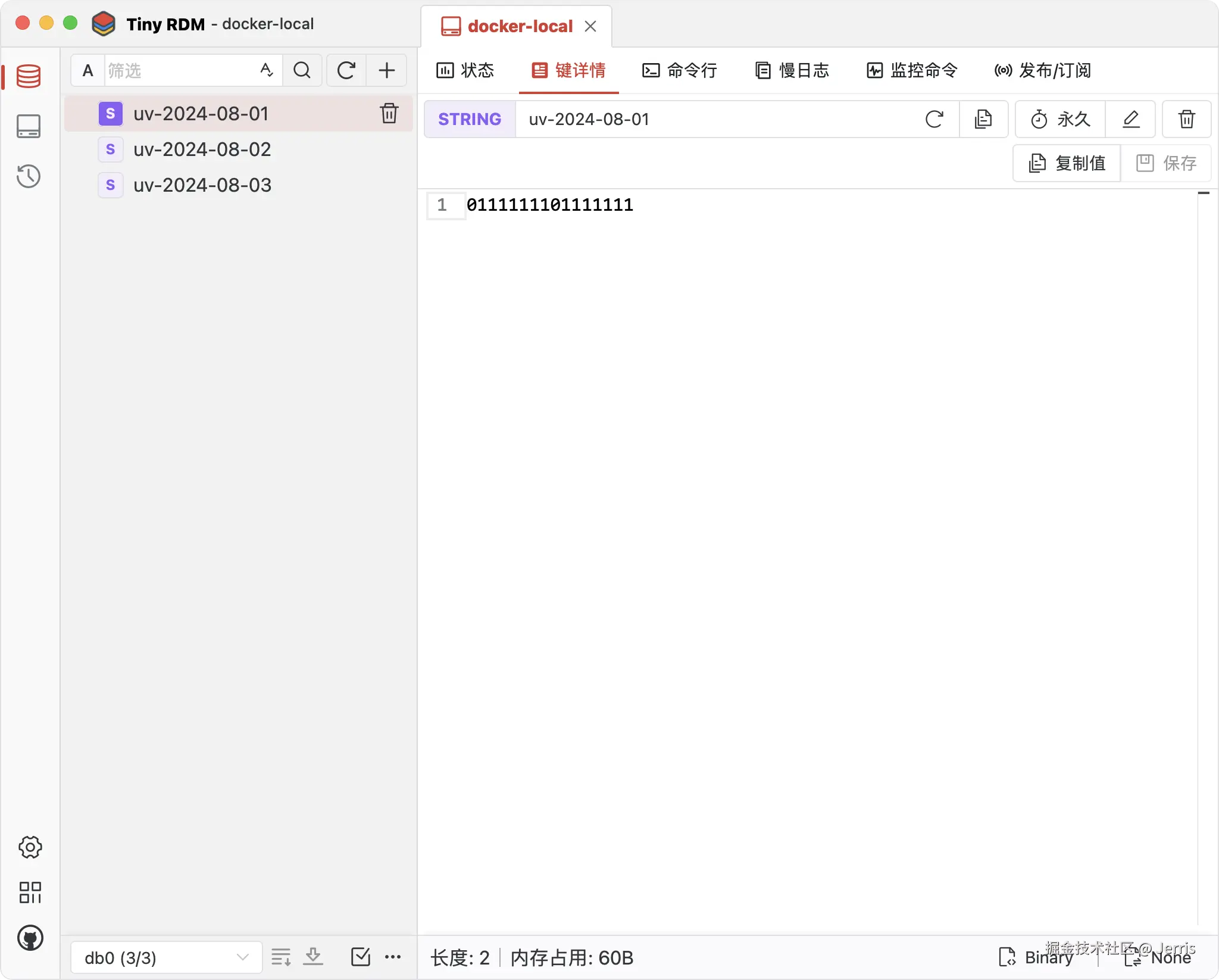1219x980 pixels.
Task: Open the server connections sidebar icon
Action: pos(29,126)
